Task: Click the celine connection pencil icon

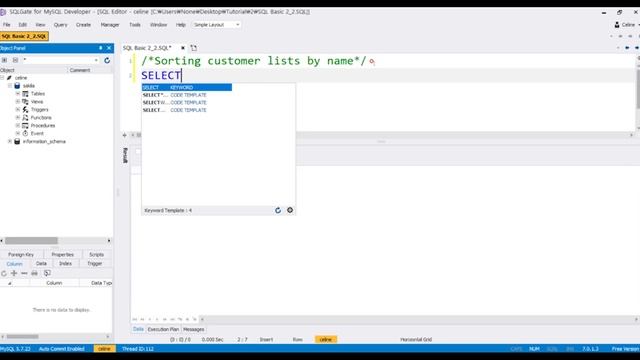Action: (x=9, y=78)
